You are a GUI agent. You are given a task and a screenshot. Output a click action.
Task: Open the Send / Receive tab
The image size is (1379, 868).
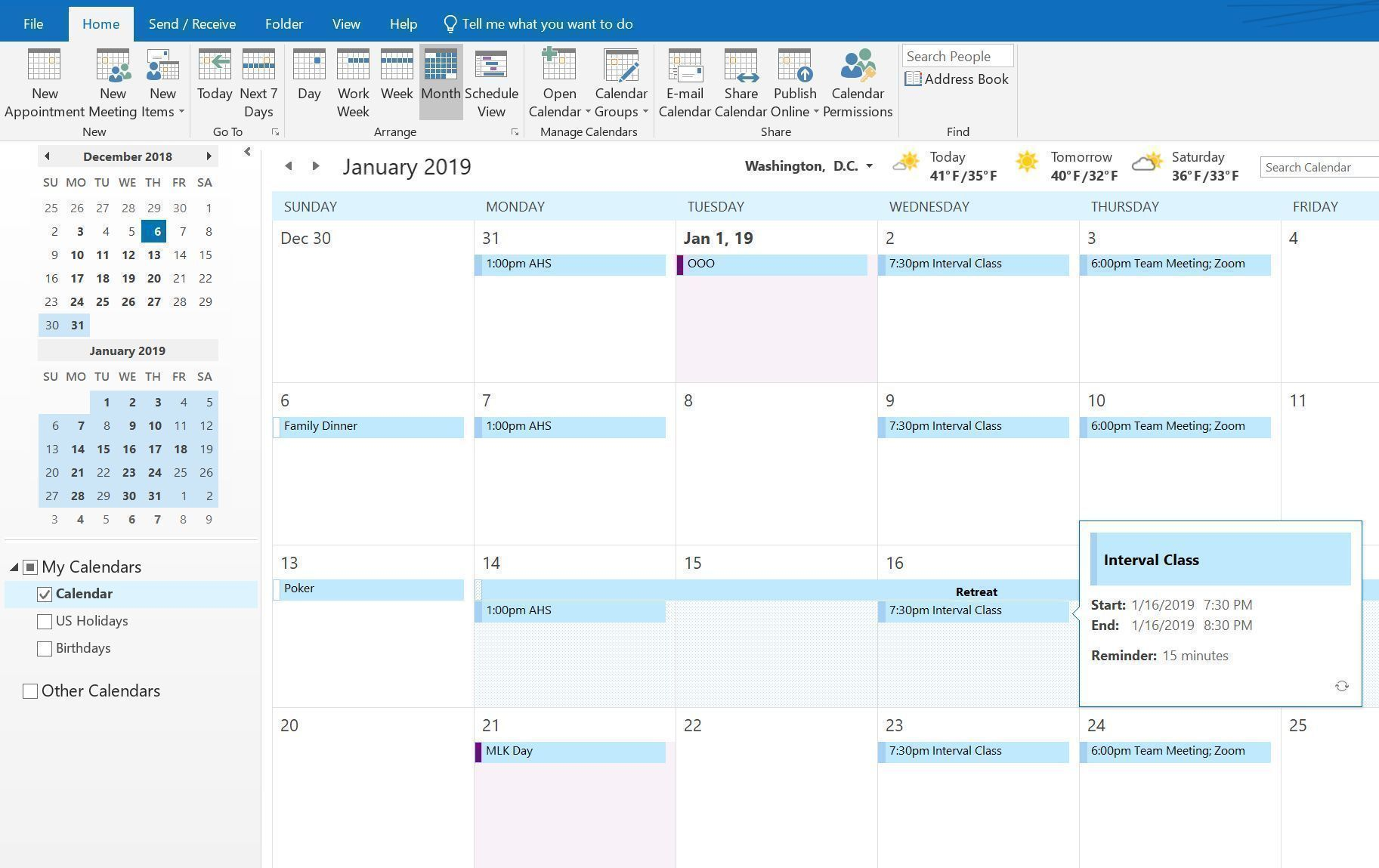(192, 24)
